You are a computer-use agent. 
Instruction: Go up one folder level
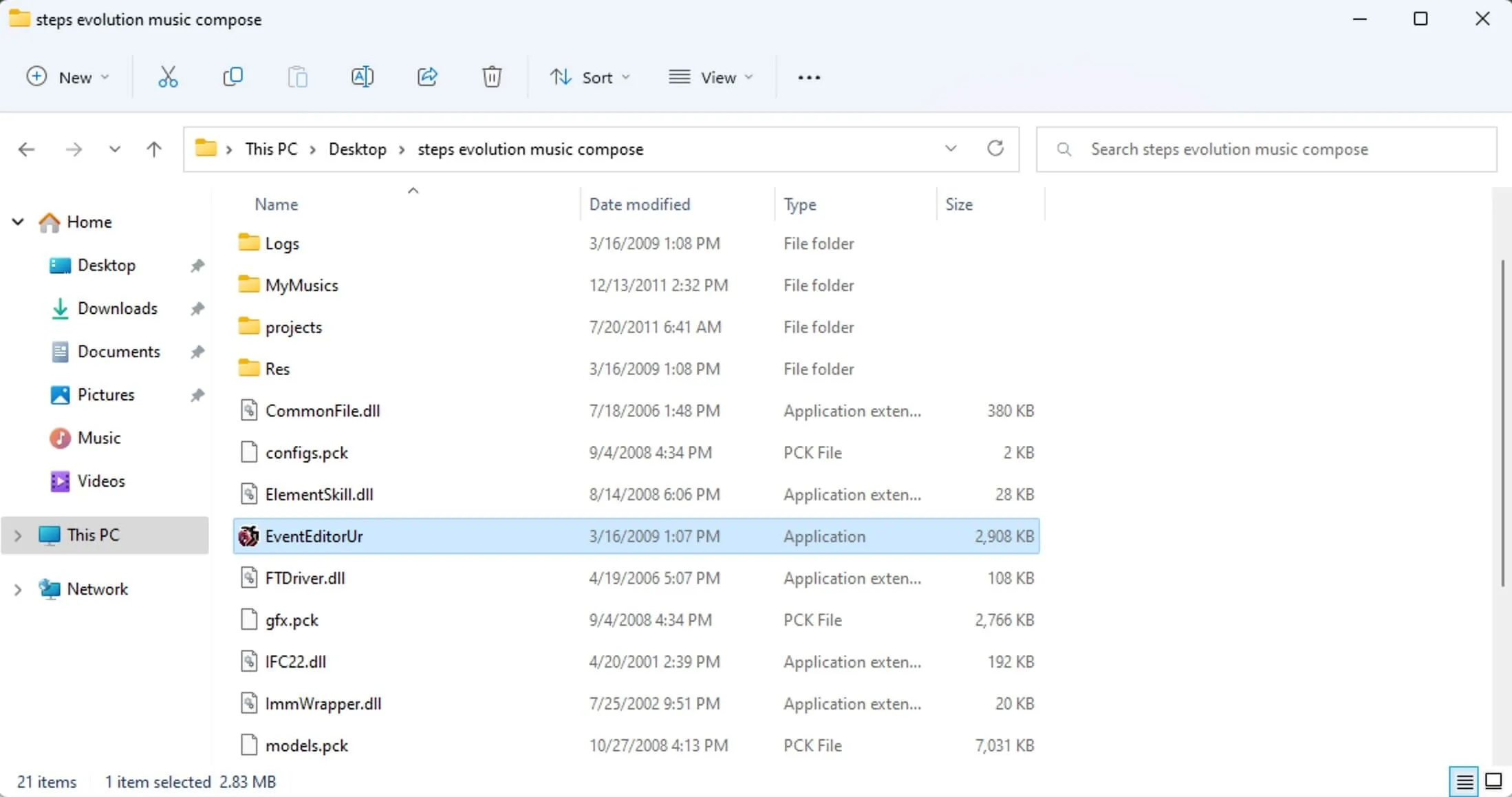tap(154, 149)
